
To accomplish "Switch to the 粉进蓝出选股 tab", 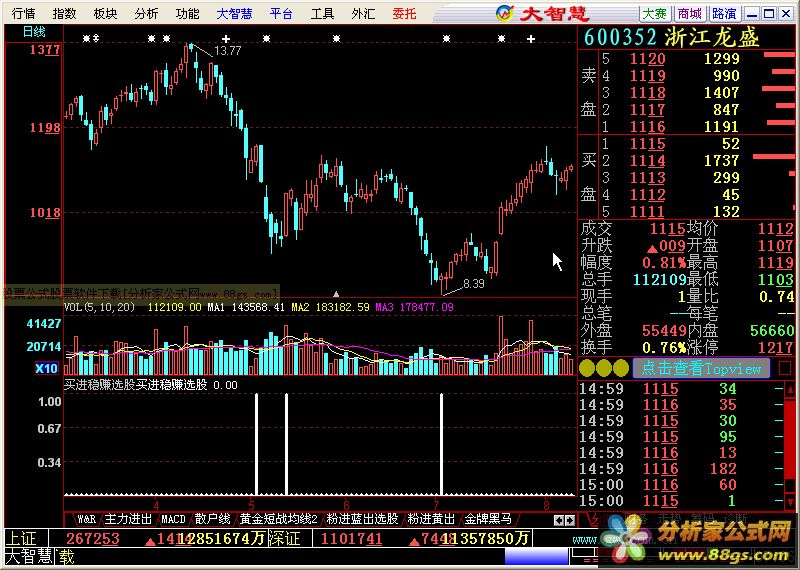I will coord(362,519).
